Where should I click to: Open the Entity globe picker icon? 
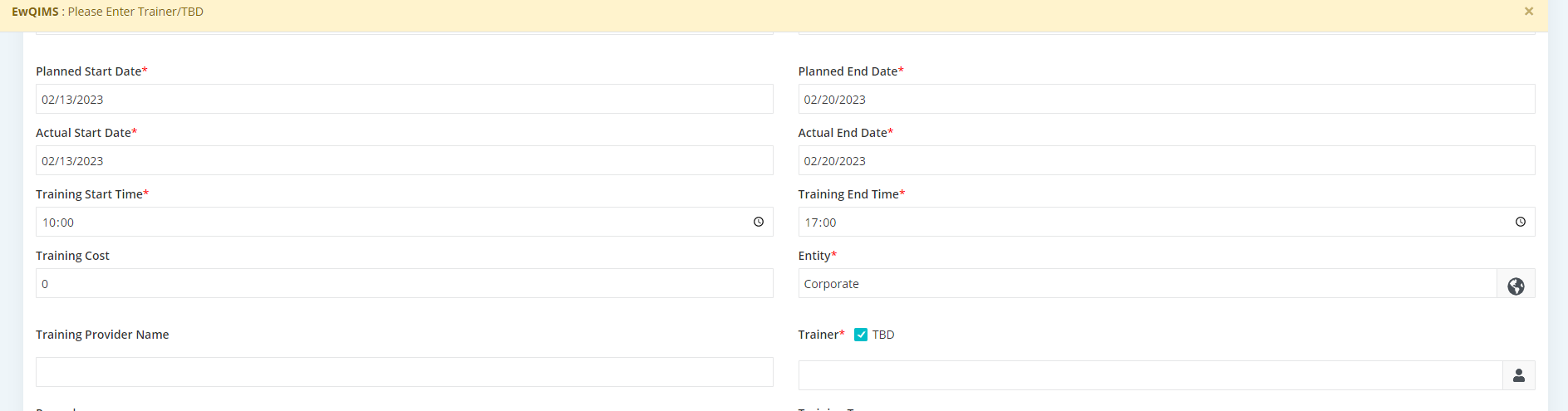[1516, 284]
